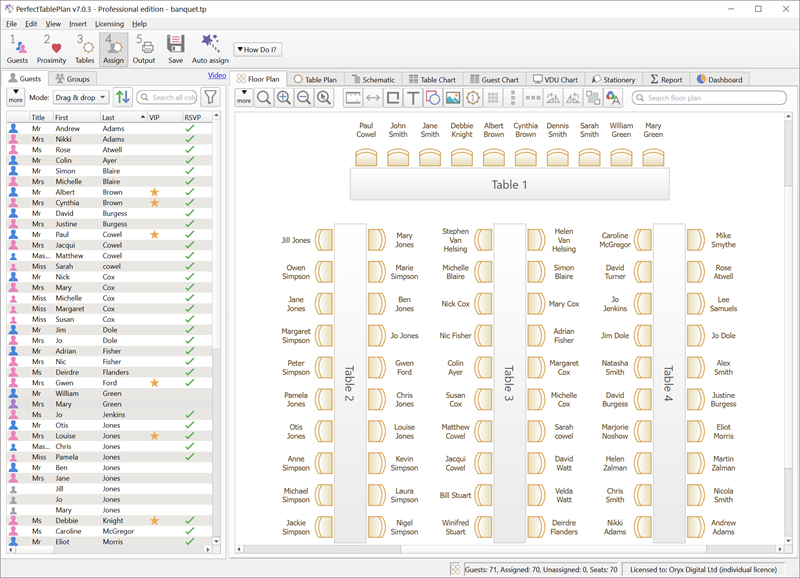Click the zoom out magnifier icon
Image resolution: width=800 pixels, height=578 pixels.
coord(304,98)
